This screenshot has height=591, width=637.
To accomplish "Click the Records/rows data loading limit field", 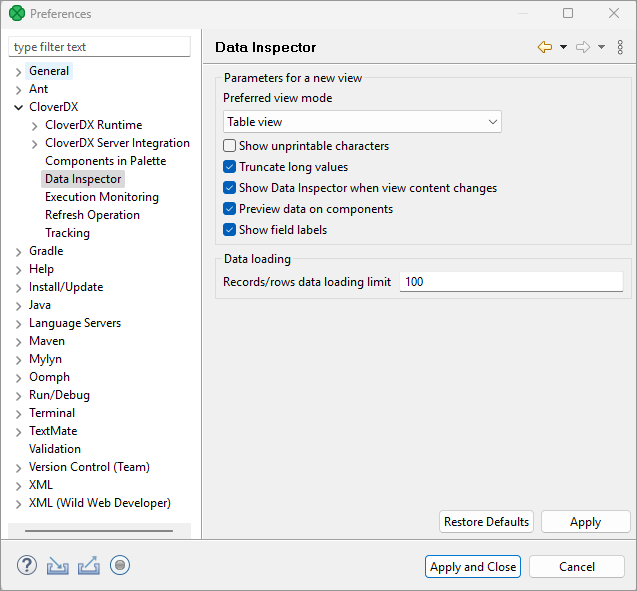I will click(511, 282).
